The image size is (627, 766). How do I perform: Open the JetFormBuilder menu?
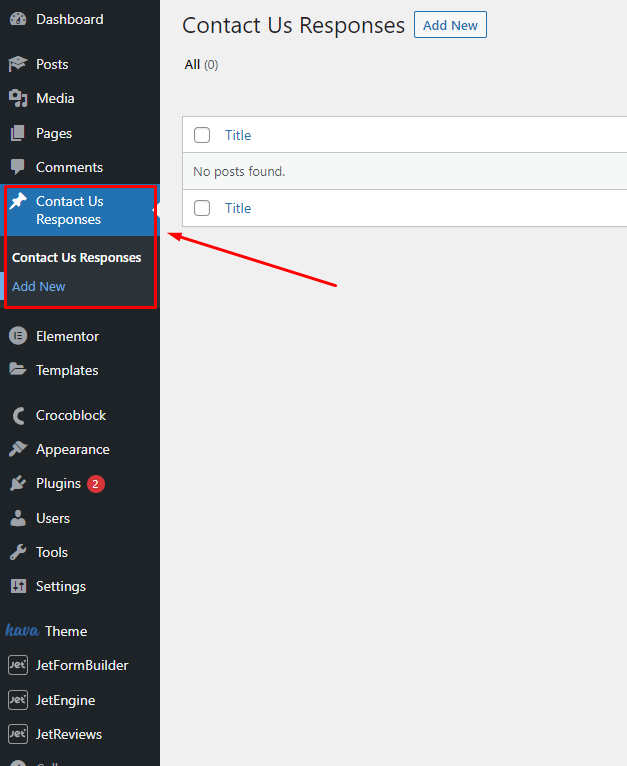pos(82,665)
